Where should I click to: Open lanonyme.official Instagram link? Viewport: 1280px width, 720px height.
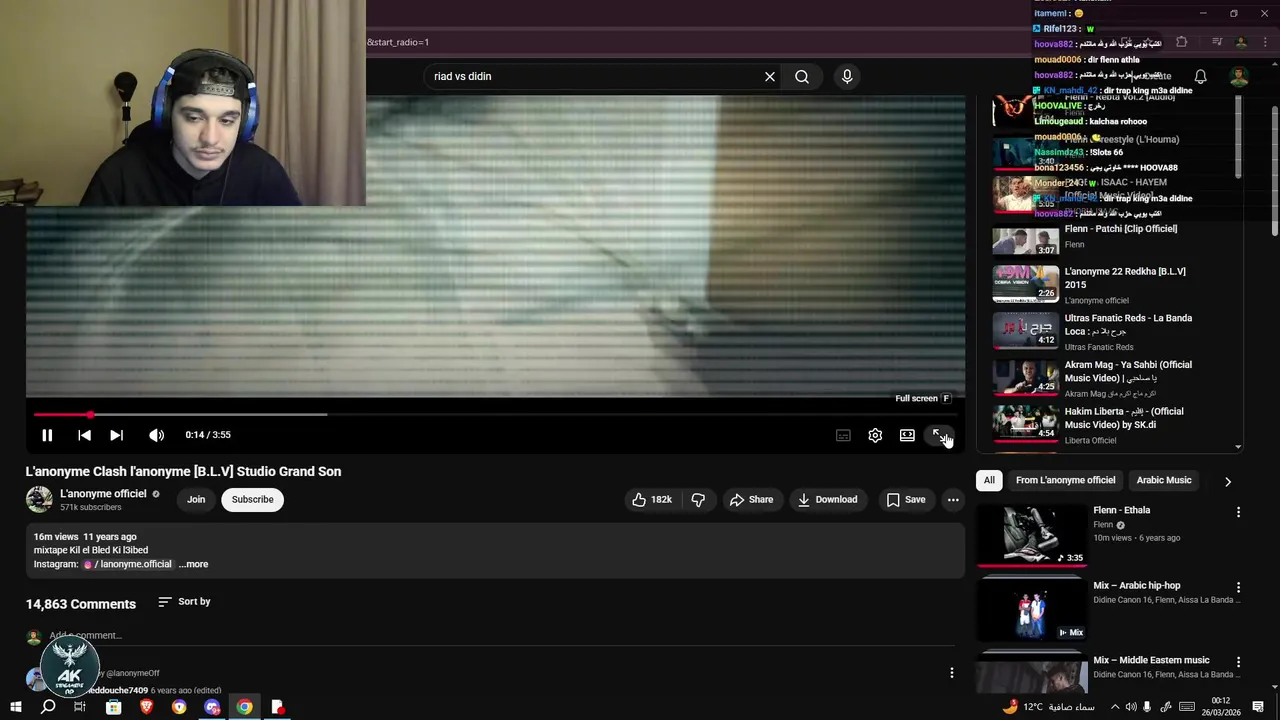128,564
